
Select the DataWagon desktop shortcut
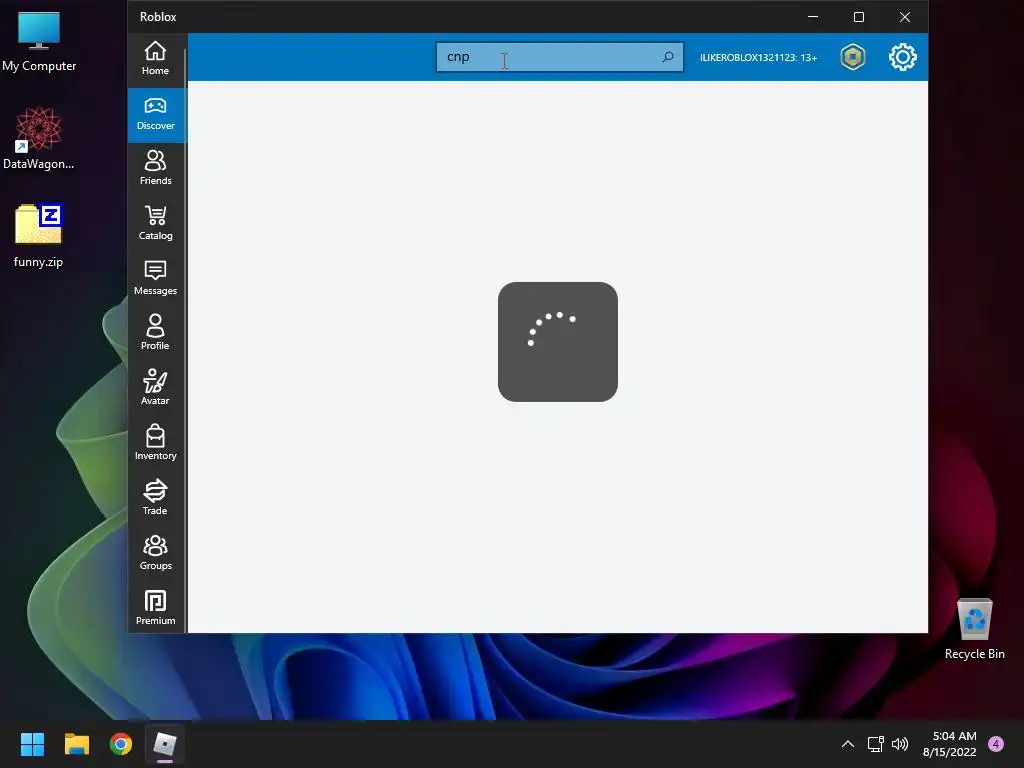[x=39, y=138]
